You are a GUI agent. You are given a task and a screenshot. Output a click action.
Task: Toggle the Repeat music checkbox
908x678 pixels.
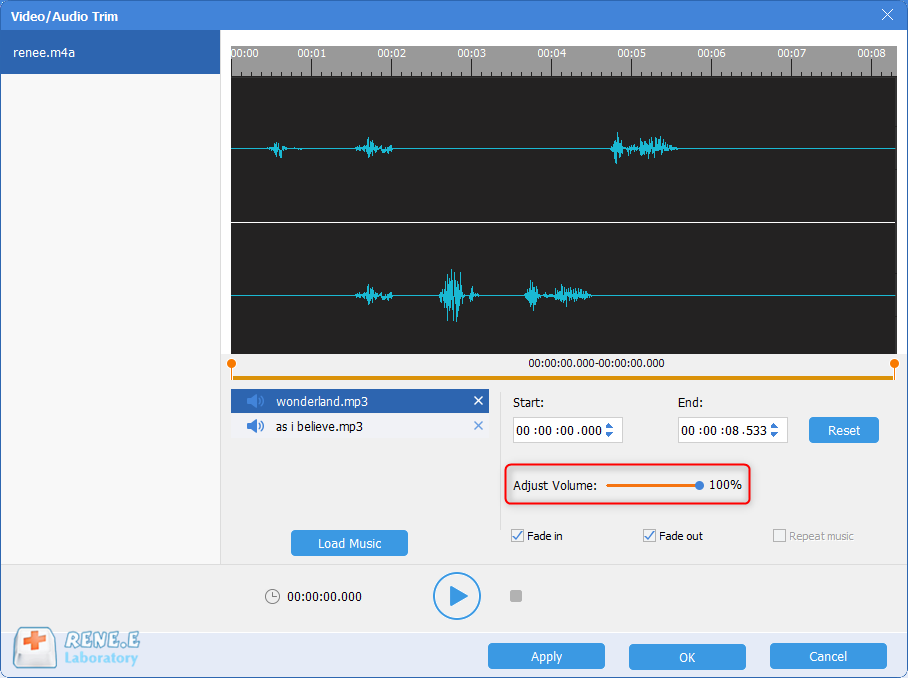pyautogui.click(x=779, y=535)
